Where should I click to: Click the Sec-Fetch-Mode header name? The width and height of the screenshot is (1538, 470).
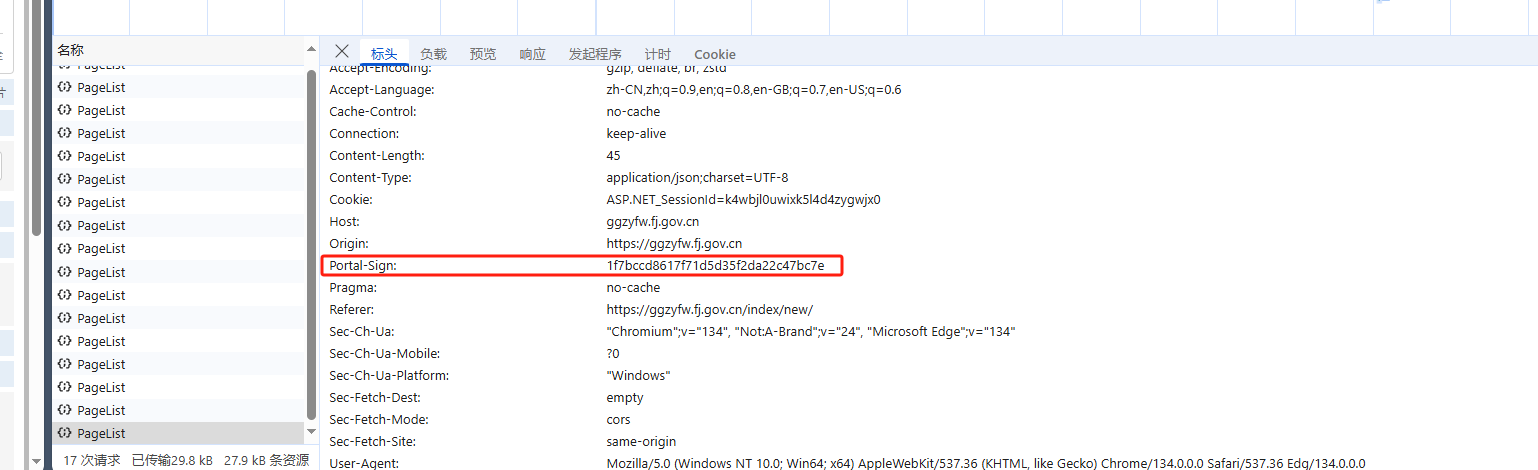coord(379,419)
